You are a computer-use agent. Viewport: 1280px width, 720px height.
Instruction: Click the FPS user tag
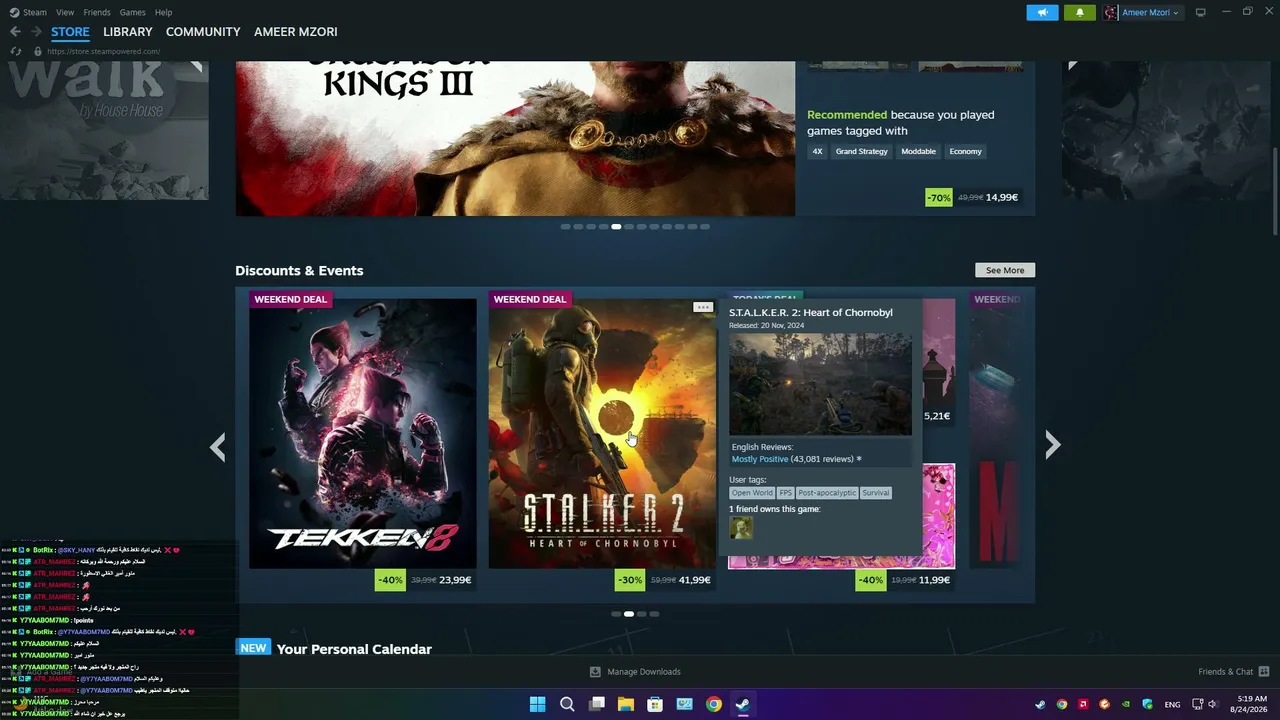[x=786, y=493]
